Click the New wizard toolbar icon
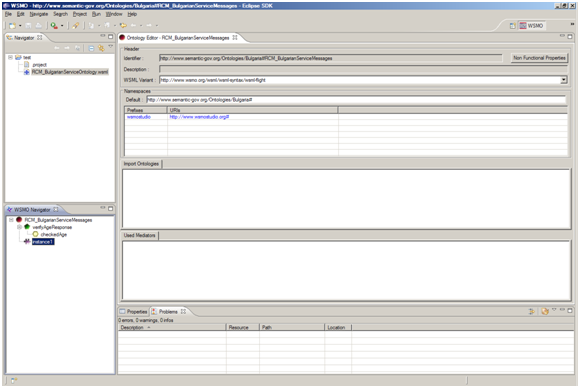This screenshot has width=580, height=388. [x=13, y=26]
